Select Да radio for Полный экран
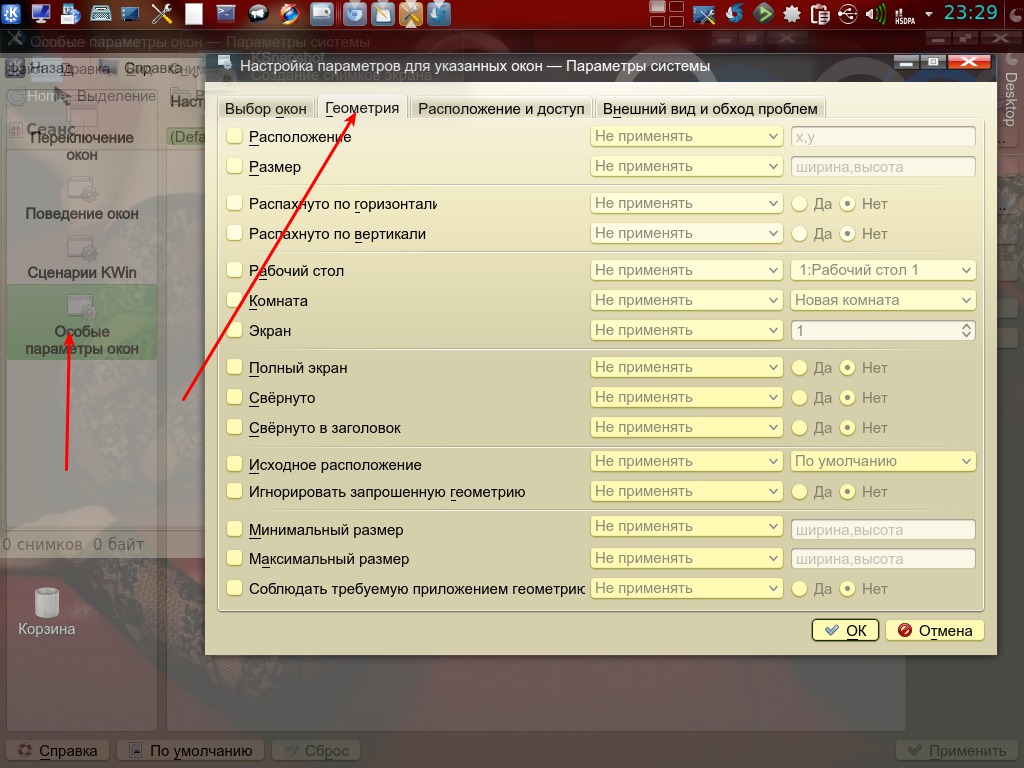 point(799,368)
